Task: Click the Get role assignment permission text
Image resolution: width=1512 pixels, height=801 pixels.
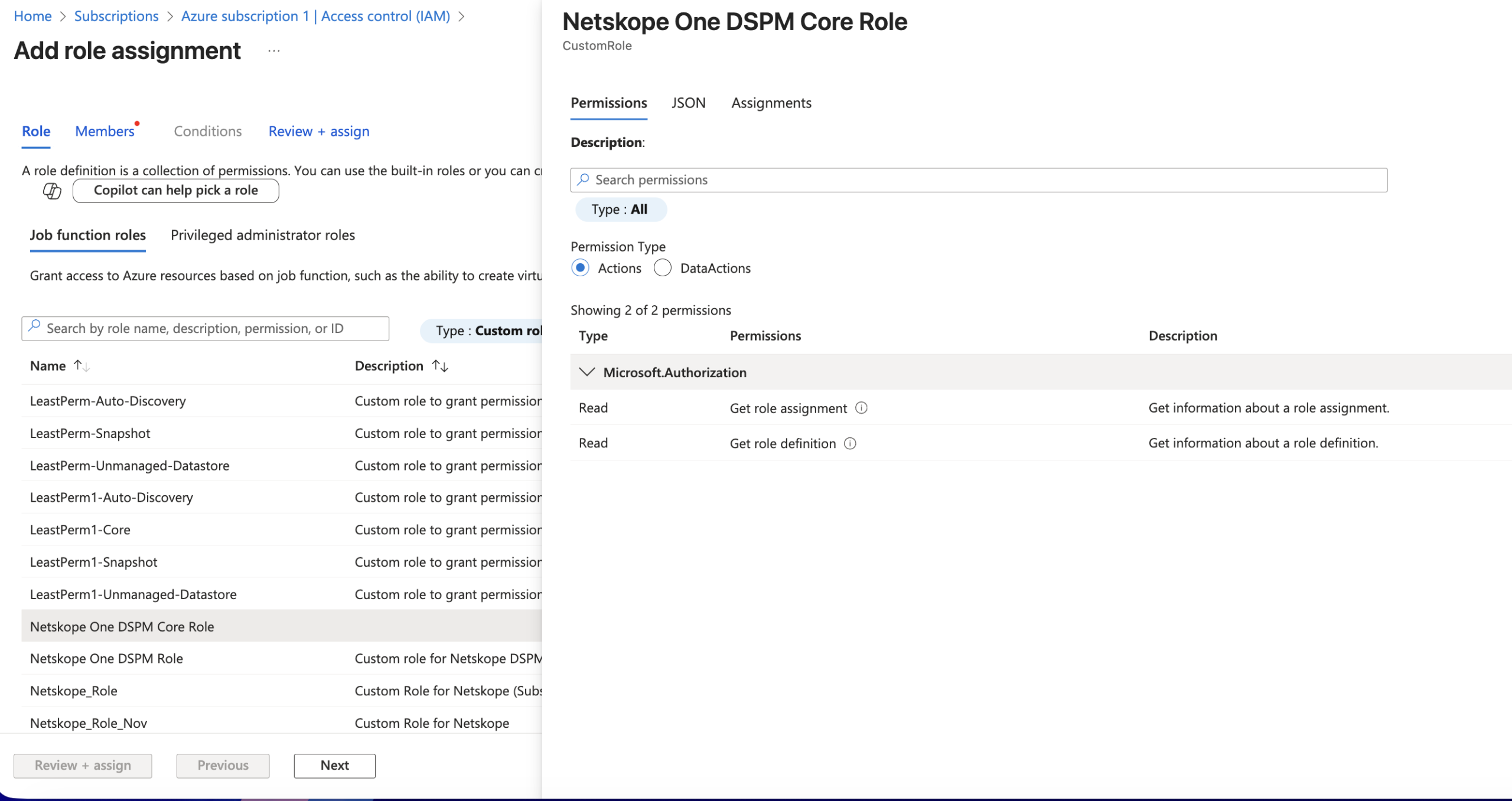Action: pyautogui.click(x=788, y=408)
